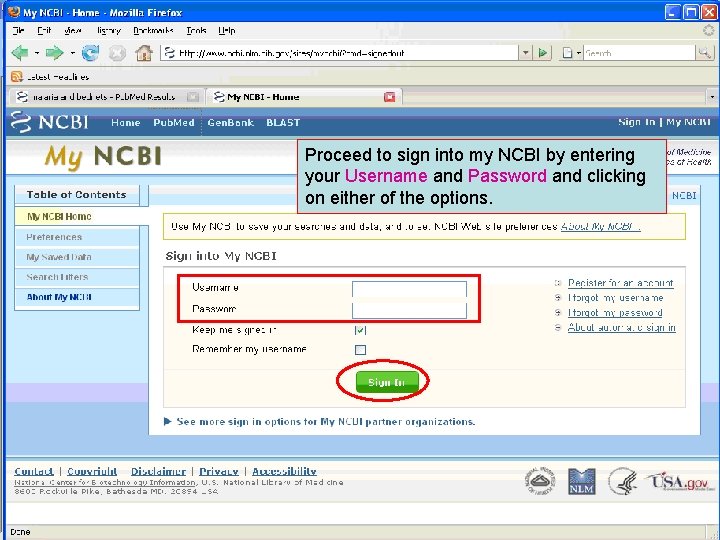Click the Disclaimer footer link
Screen dimensions: 720x540
(x=158, y=471)
